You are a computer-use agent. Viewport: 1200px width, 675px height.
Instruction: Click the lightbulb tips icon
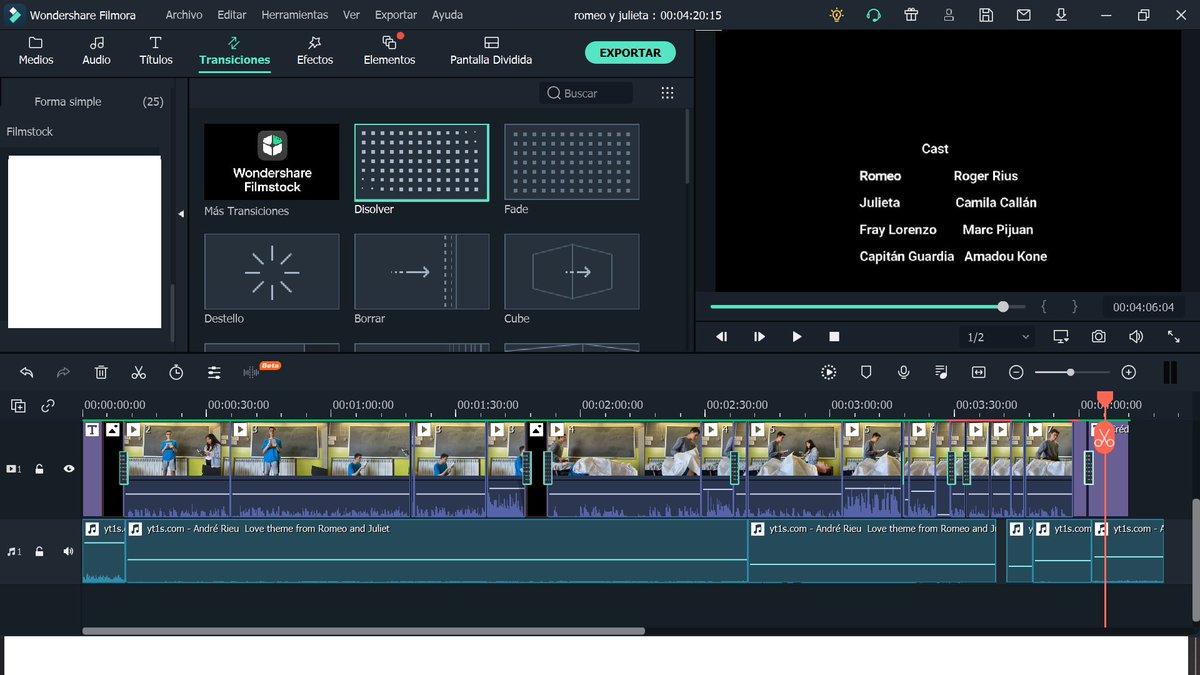coord(837,15)
